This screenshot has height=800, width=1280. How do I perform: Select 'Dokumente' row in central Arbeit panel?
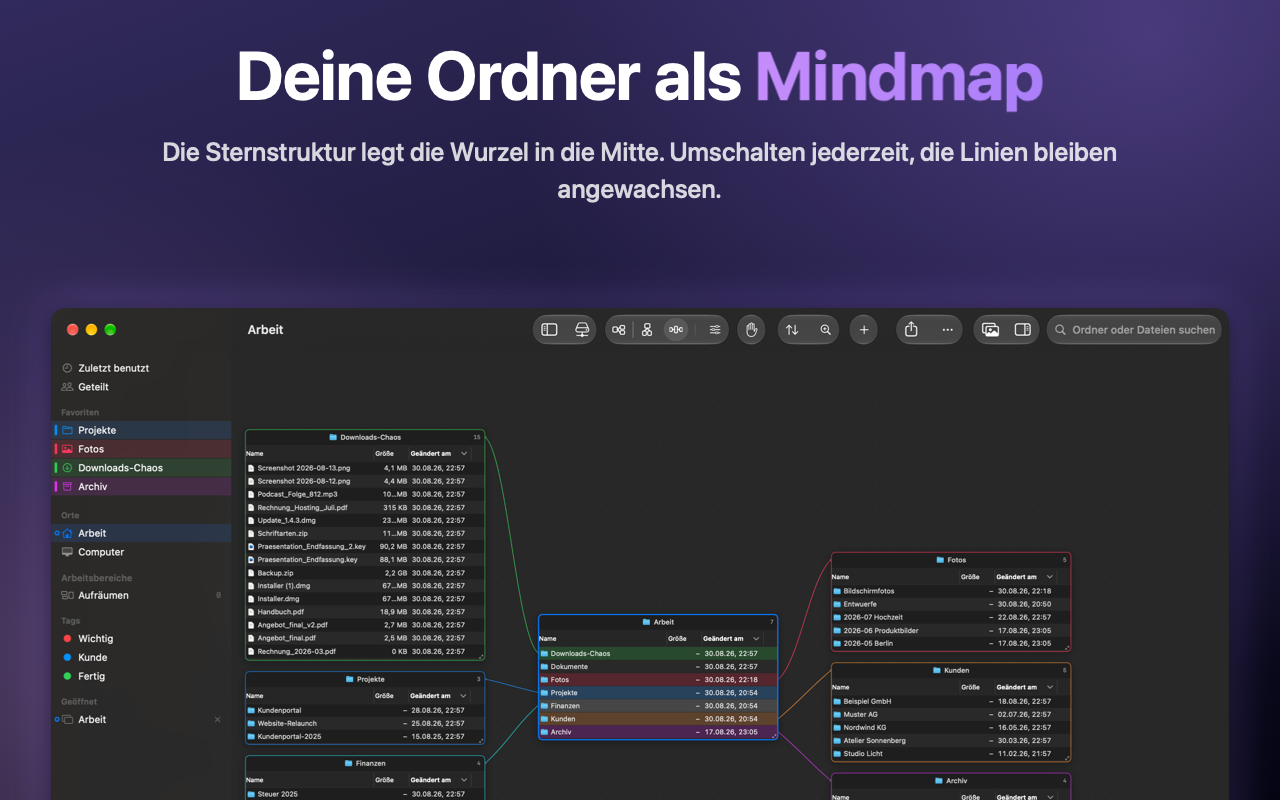tap(658, 666)
